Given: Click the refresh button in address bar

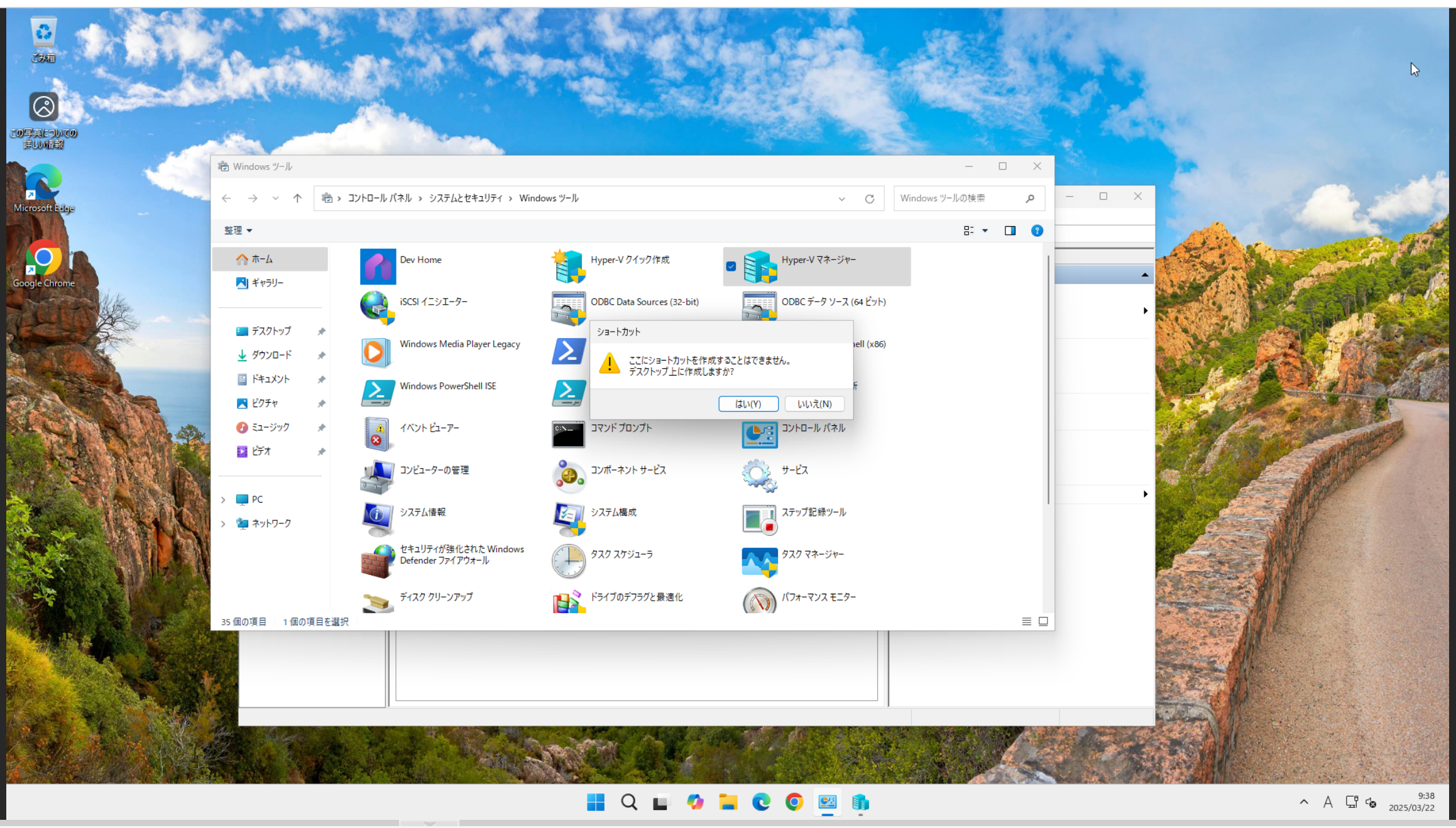Looking at the screenshot, I should 869,199.
